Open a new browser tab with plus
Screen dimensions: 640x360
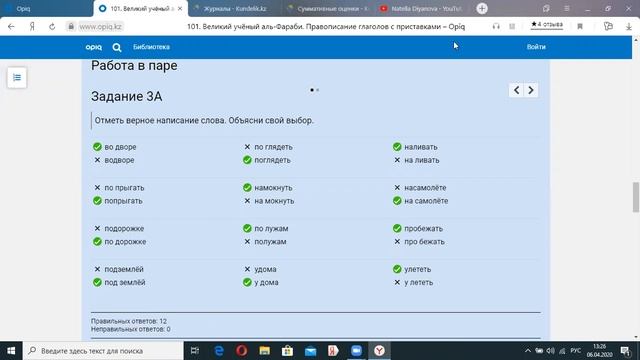coord(482,9)
